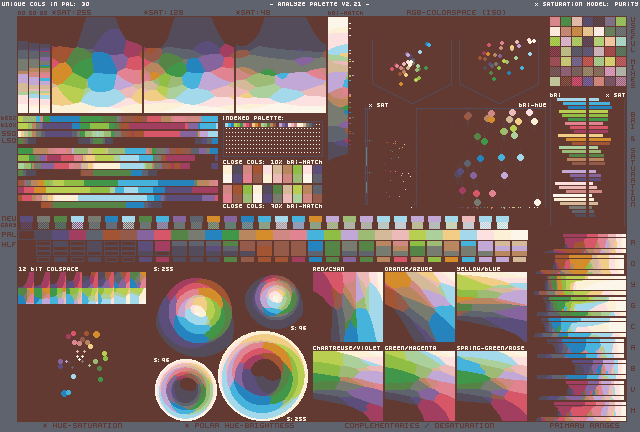640x432 pixels.
Task: Click the Red/Cyan complementary gradient thumbnail
Action: point(347,309)
